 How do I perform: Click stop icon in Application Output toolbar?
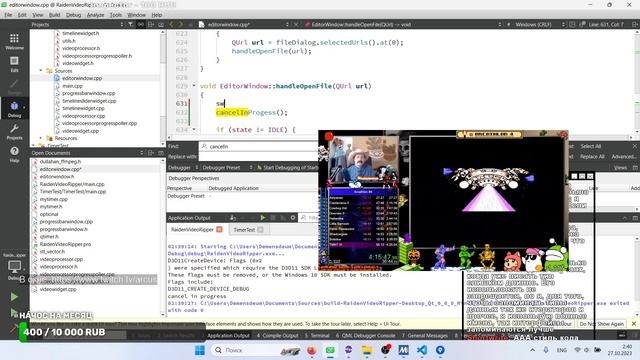(x=273, y=218)
